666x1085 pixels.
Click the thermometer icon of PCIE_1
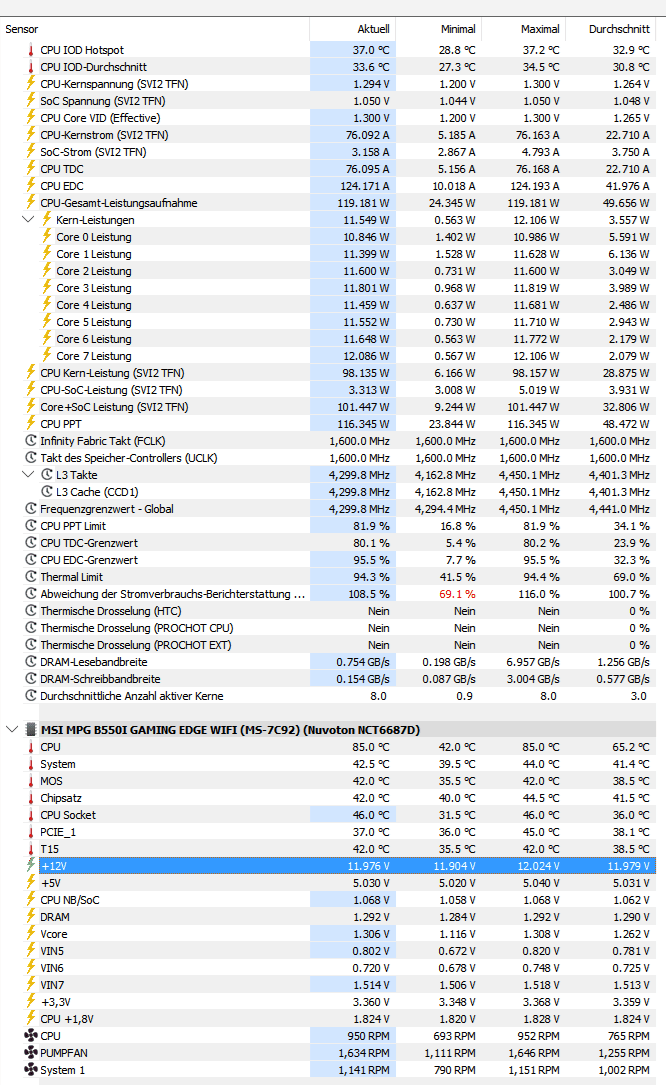[x=30, y=832]
